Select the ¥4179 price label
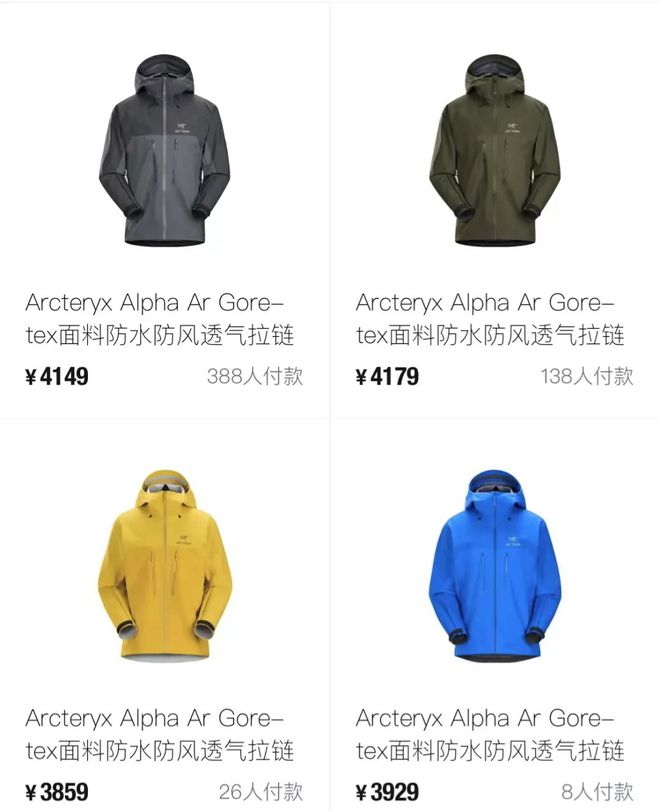The height and width of the screenshot is (811, 660). (x=387, y=376)
